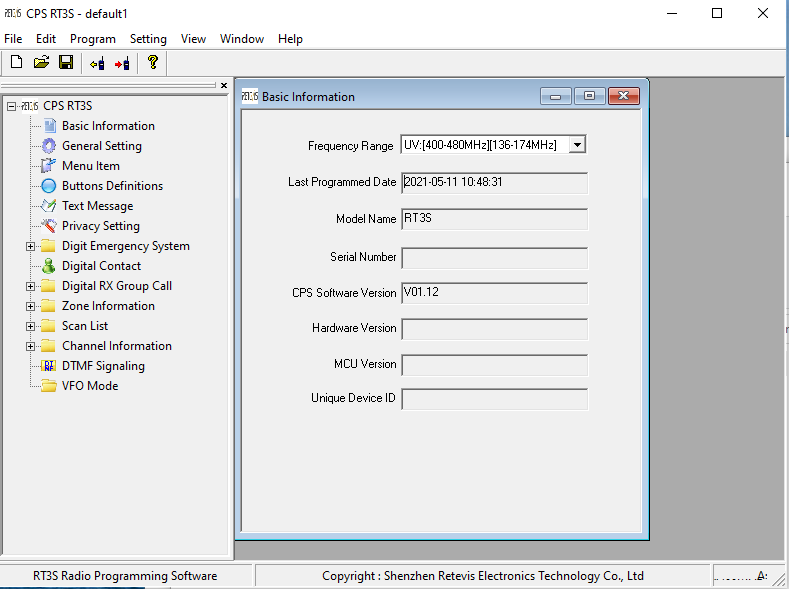Open the Help menu

click(x=290, y=39)
